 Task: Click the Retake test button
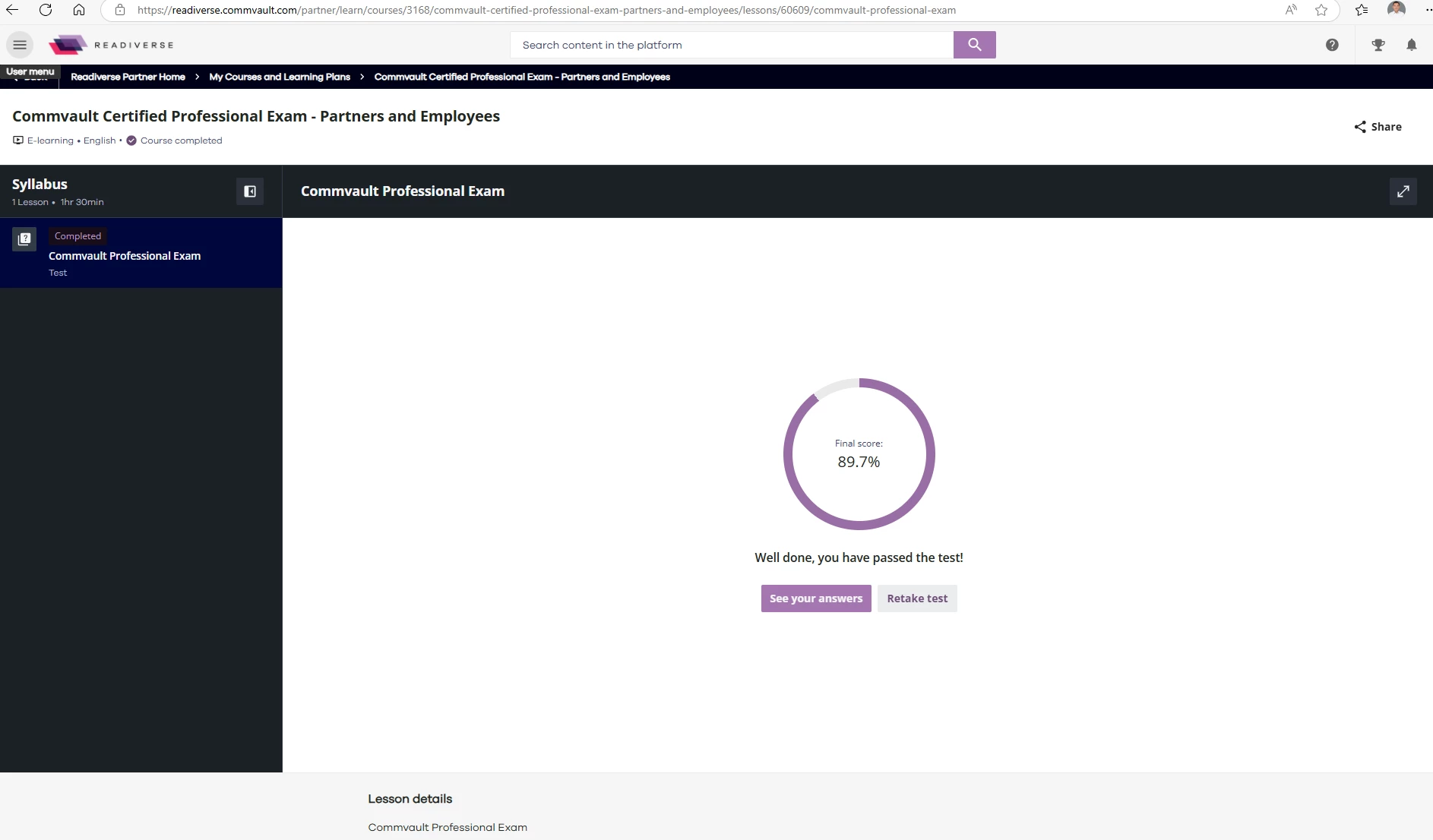(917, 598)
